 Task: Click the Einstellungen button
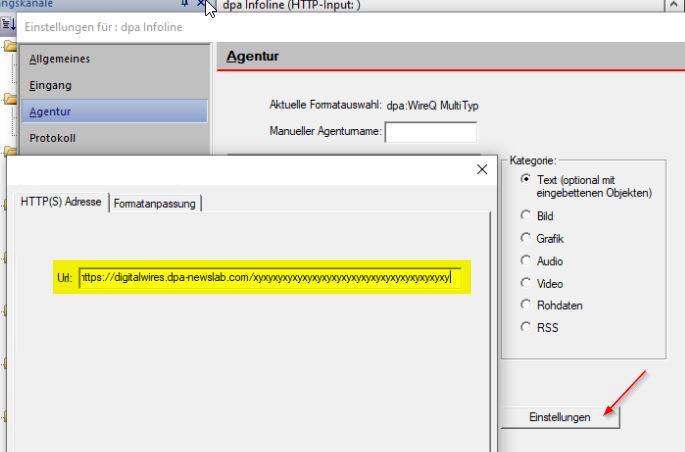(x=559, y=417)
